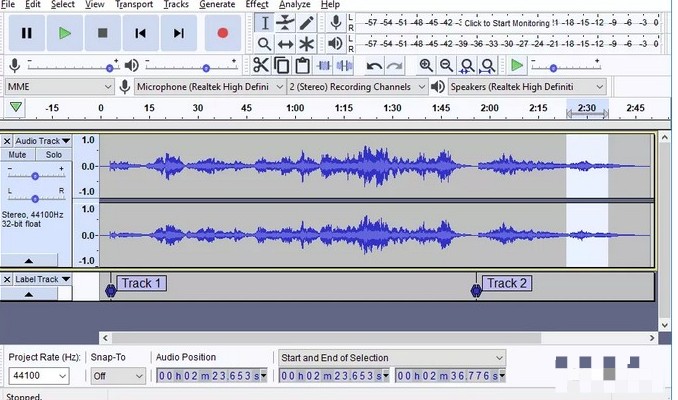The image size is (678, 400).
Task: Click the play-at-speed slider handle
Action: 553,68
